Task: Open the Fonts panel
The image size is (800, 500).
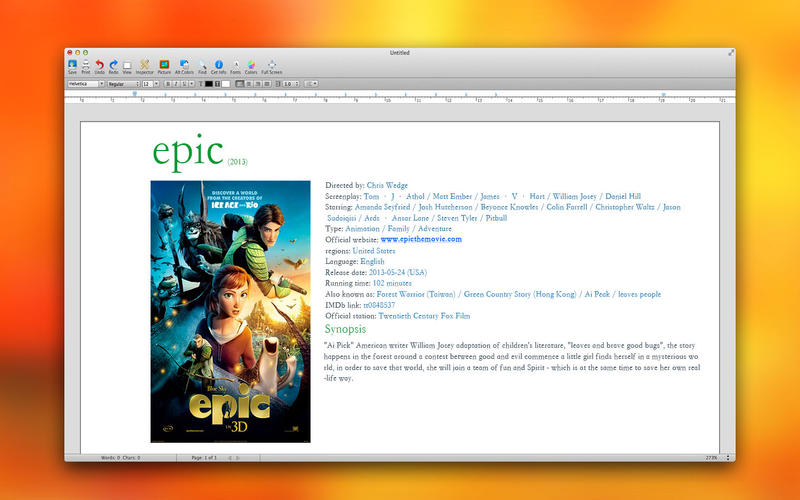Action: tap(235, 66)
